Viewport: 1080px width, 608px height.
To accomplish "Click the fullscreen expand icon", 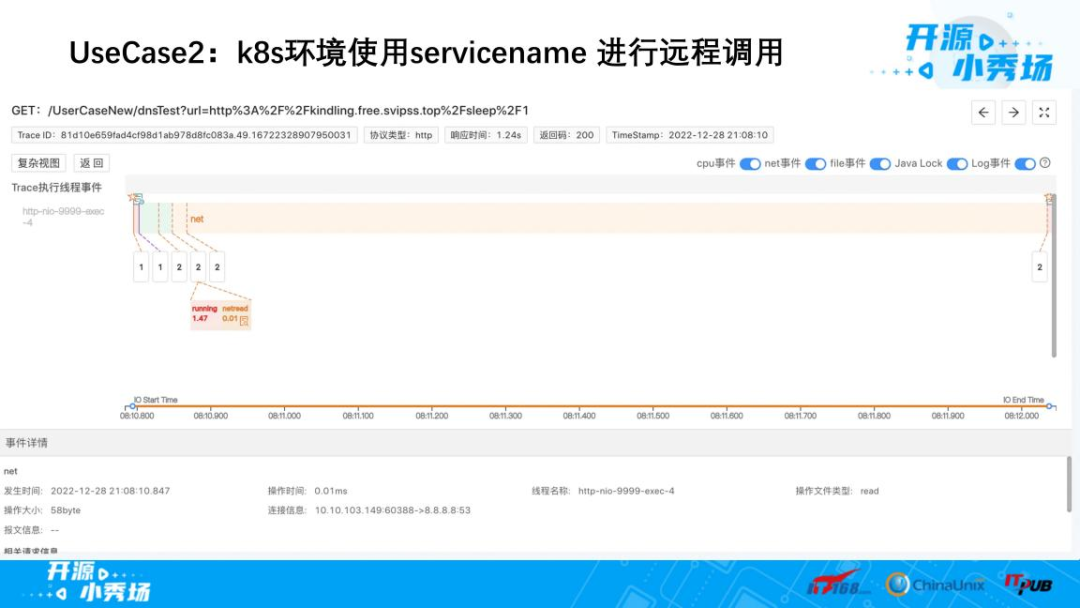I will (1043, 112).
